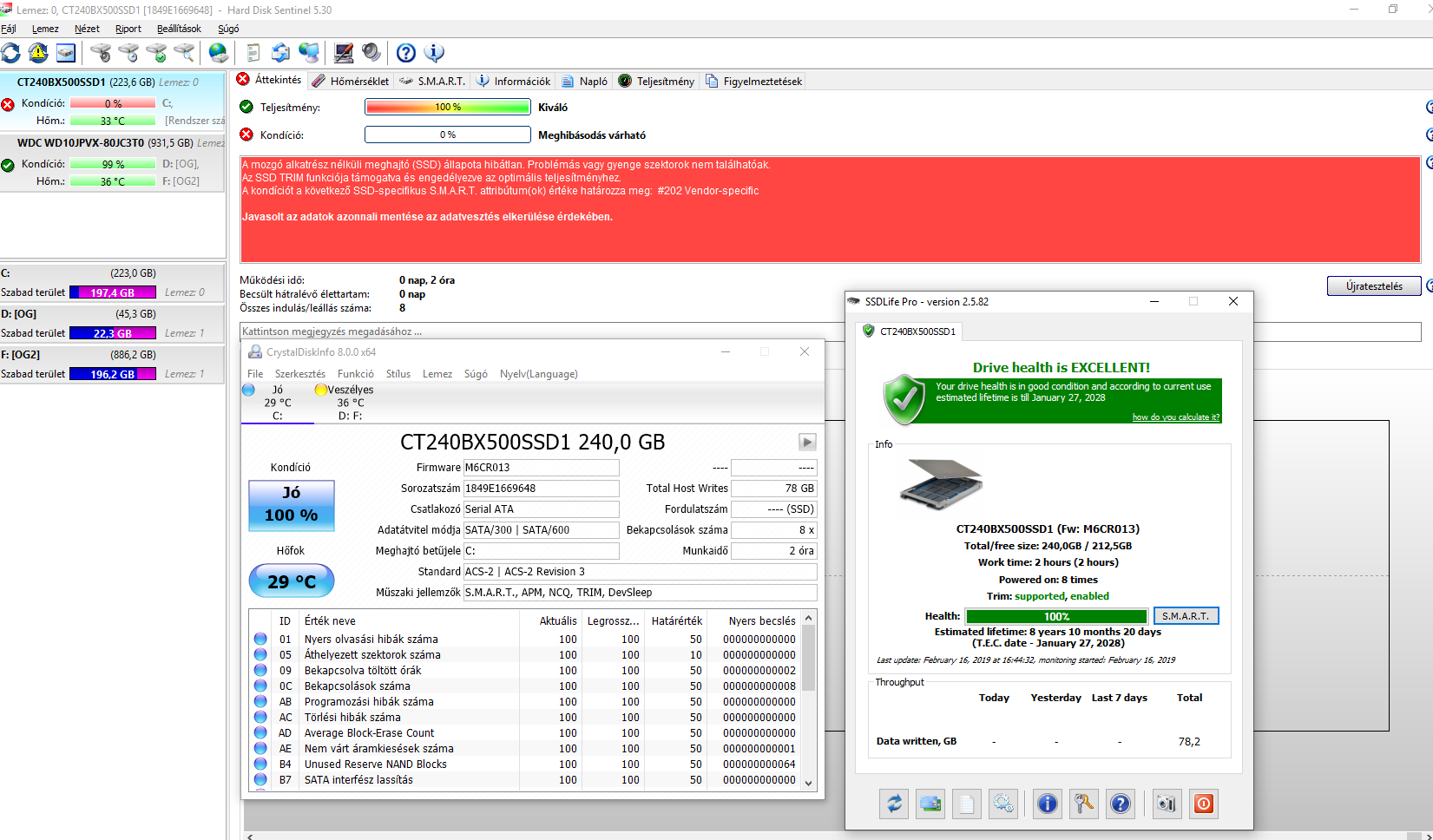This screenshot has height=840, width=1433.
Task: Click the Firmware field M6CR013
Action: click(x=541, y=468)
